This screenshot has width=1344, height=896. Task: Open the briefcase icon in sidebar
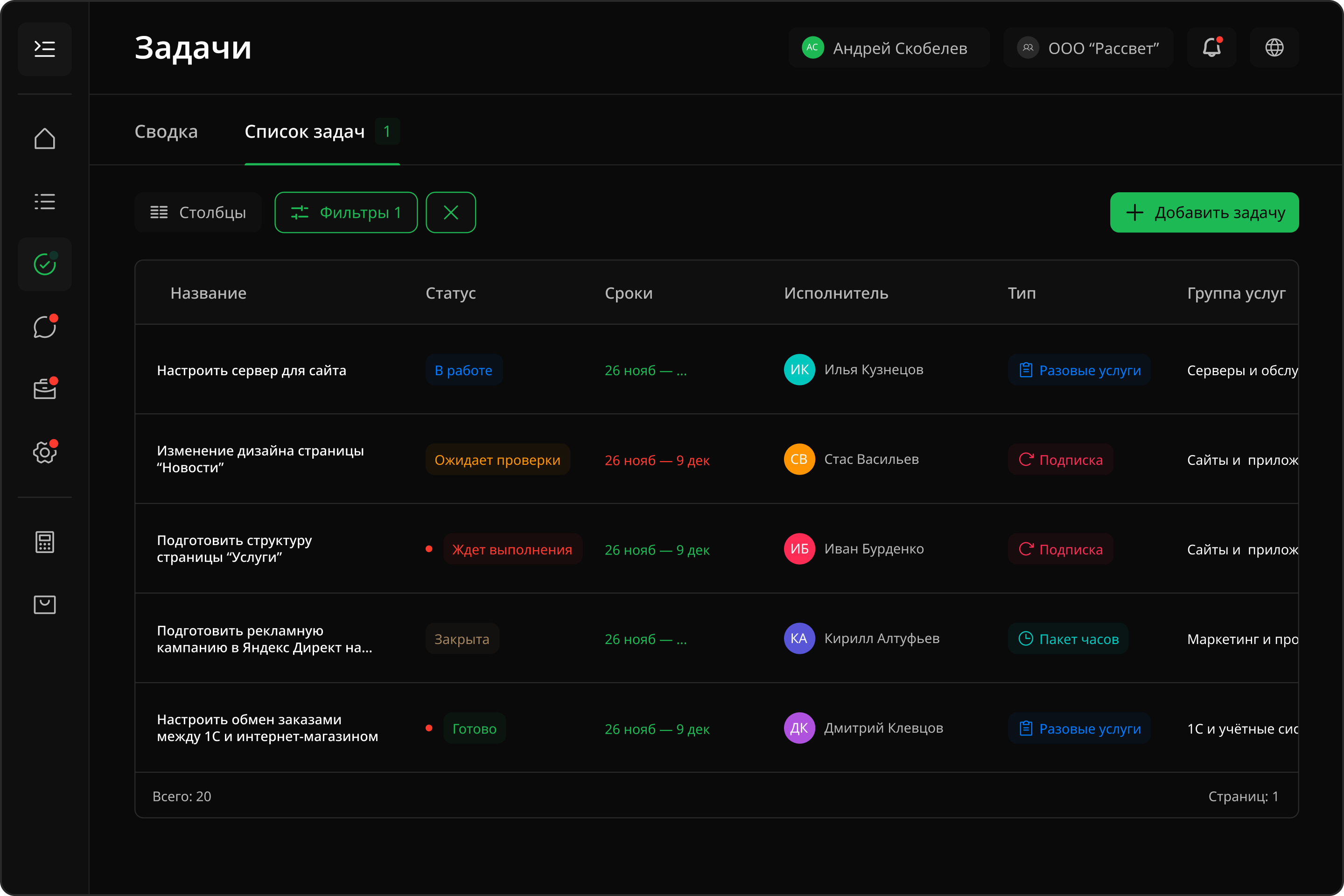pyautogui.click(x=45, y=390)
